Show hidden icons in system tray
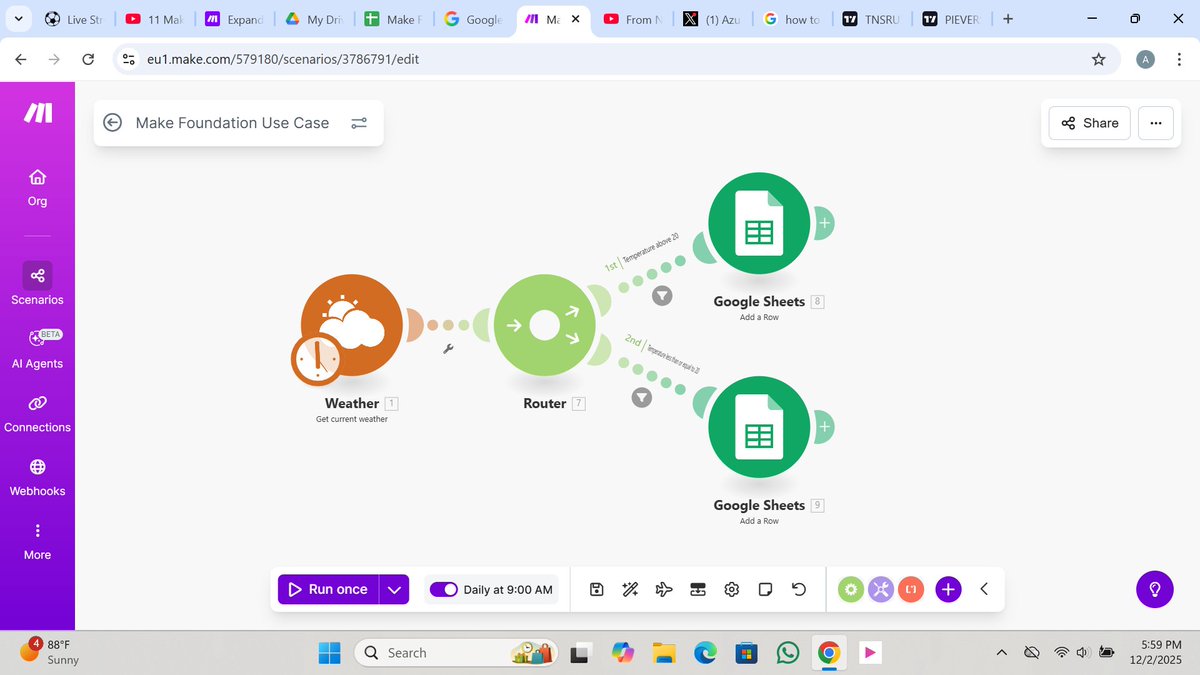The height and width of the screenshot is (675, 1200). point(1002,653)
